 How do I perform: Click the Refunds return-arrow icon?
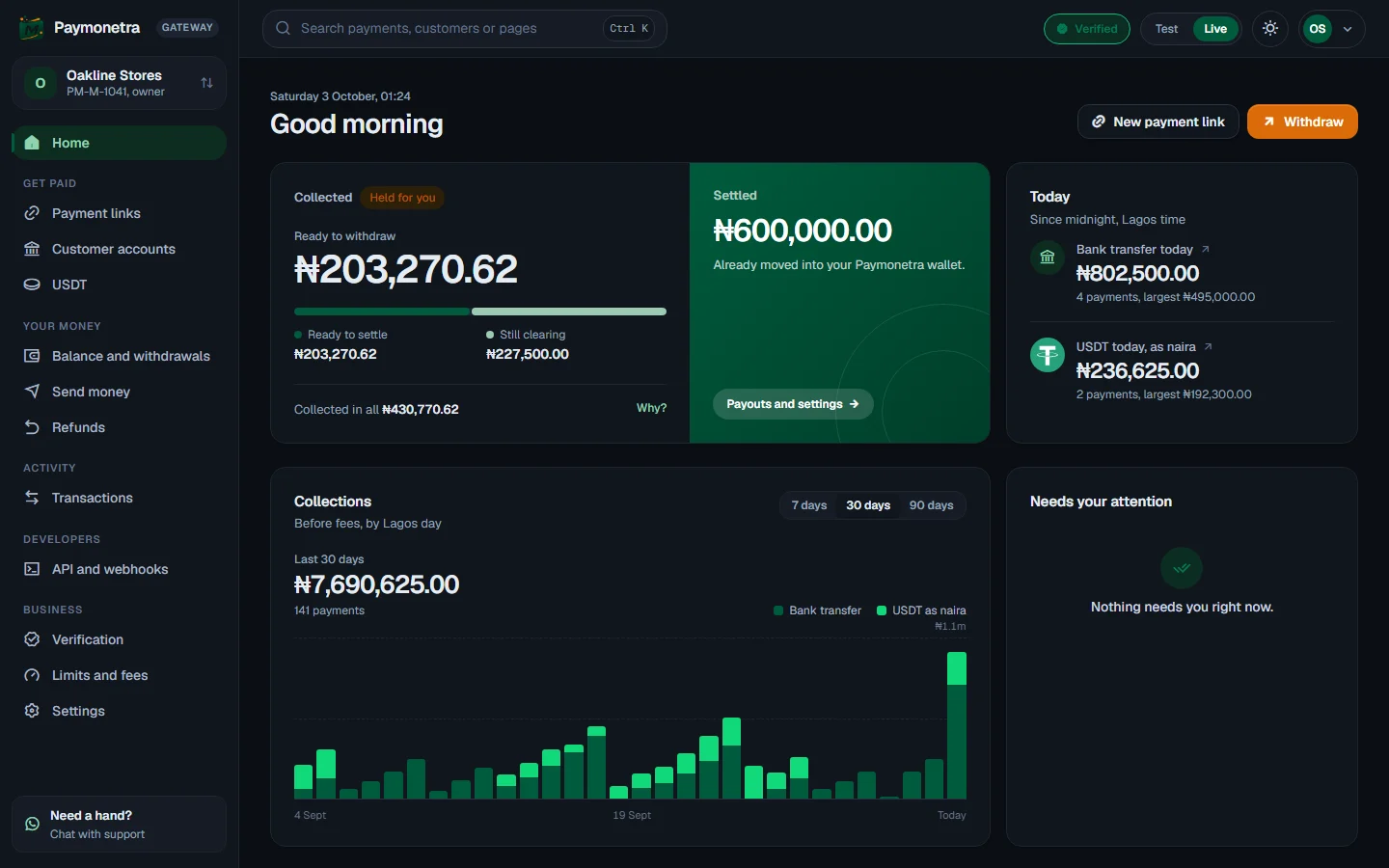32,427
